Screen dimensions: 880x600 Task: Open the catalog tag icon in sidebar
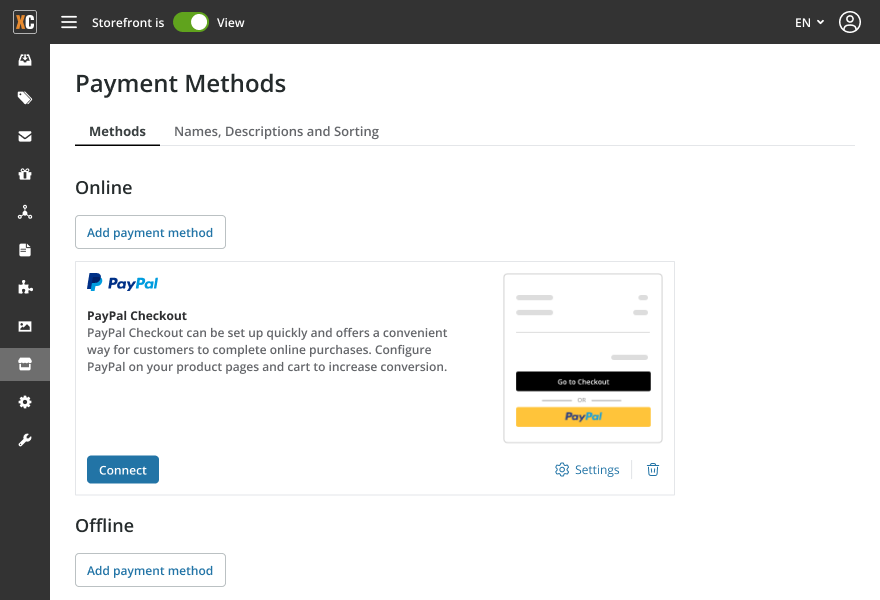(x=25, y=98)
